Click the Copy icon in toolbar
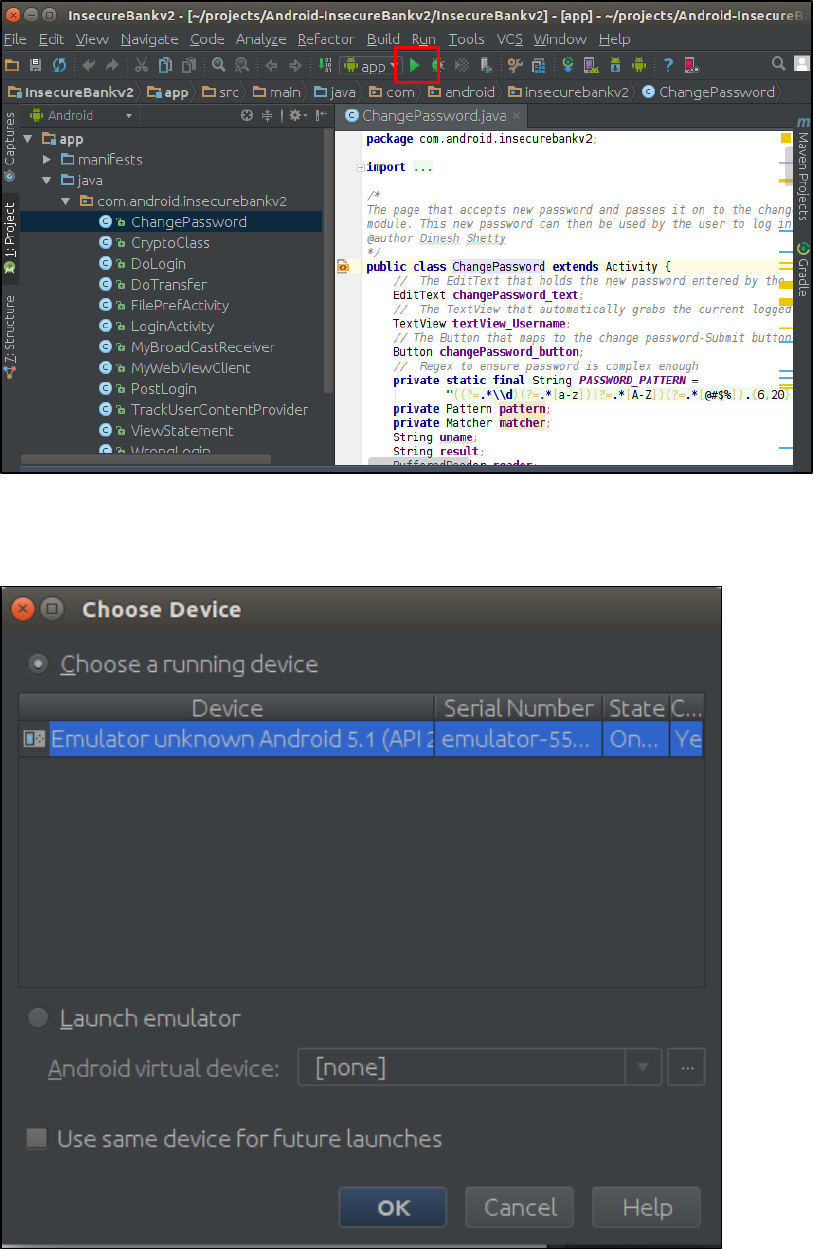Viewport: 813px width, 1249px height. 165,65
